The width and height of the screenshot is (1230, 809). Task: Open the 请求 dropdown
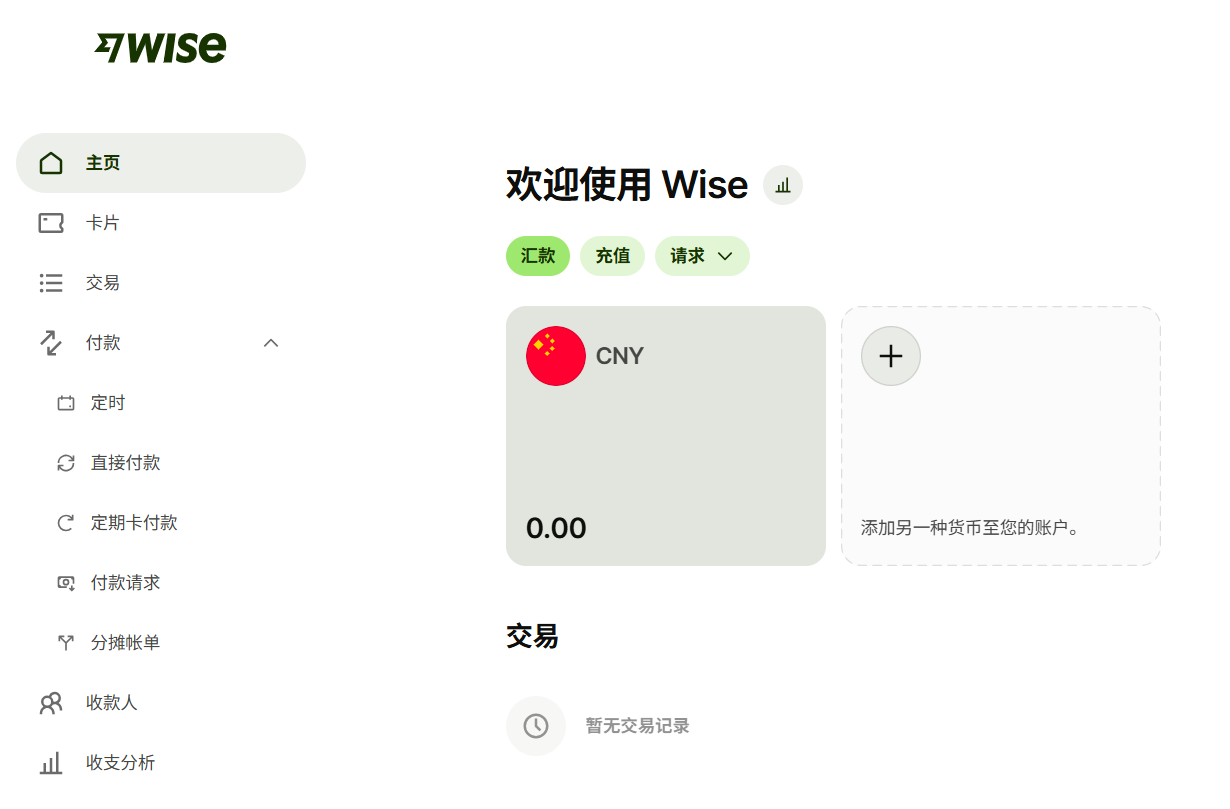702,256
